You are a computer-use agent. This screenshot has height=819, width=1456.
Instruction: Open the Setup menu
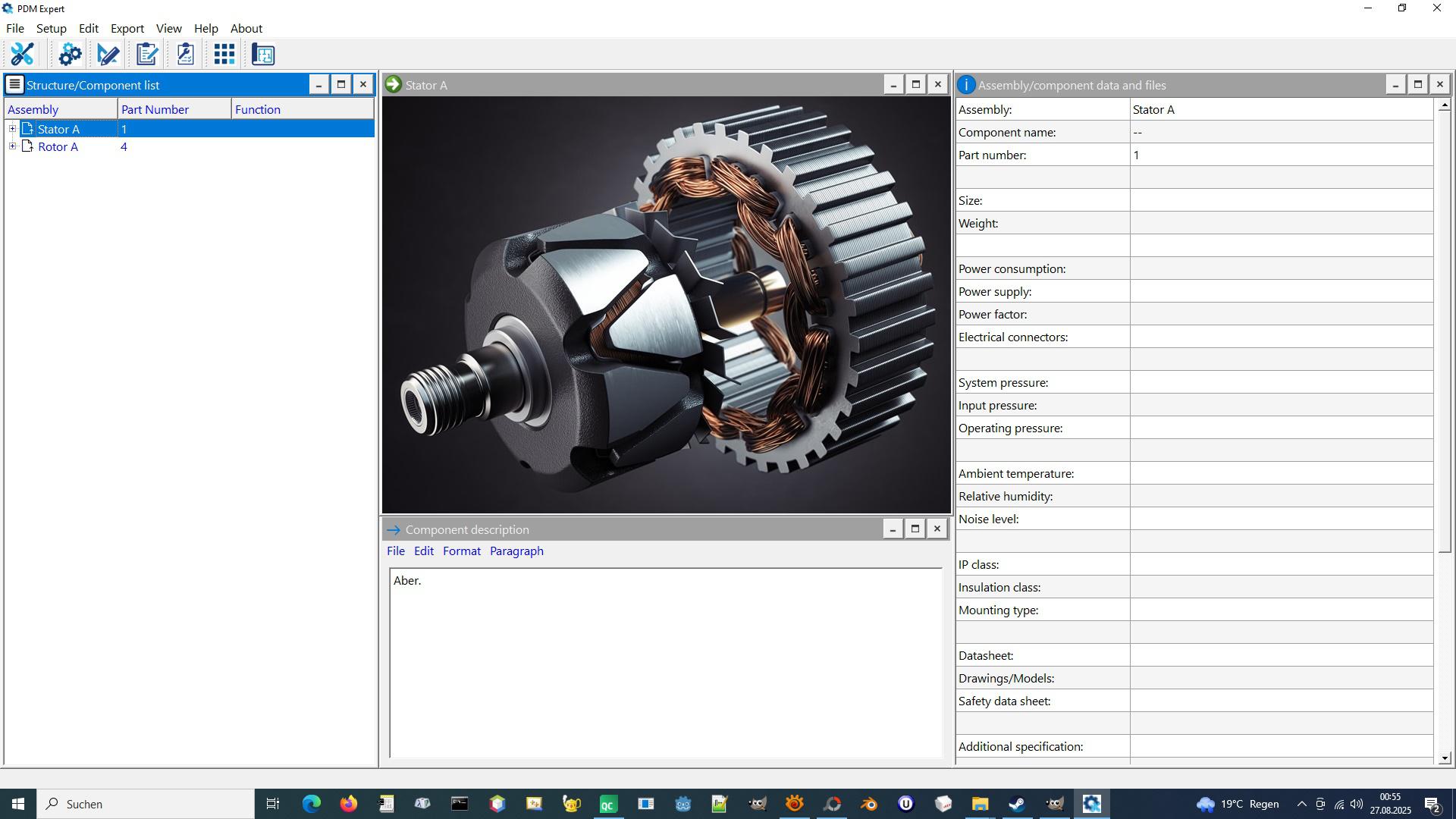pos(51,29)
